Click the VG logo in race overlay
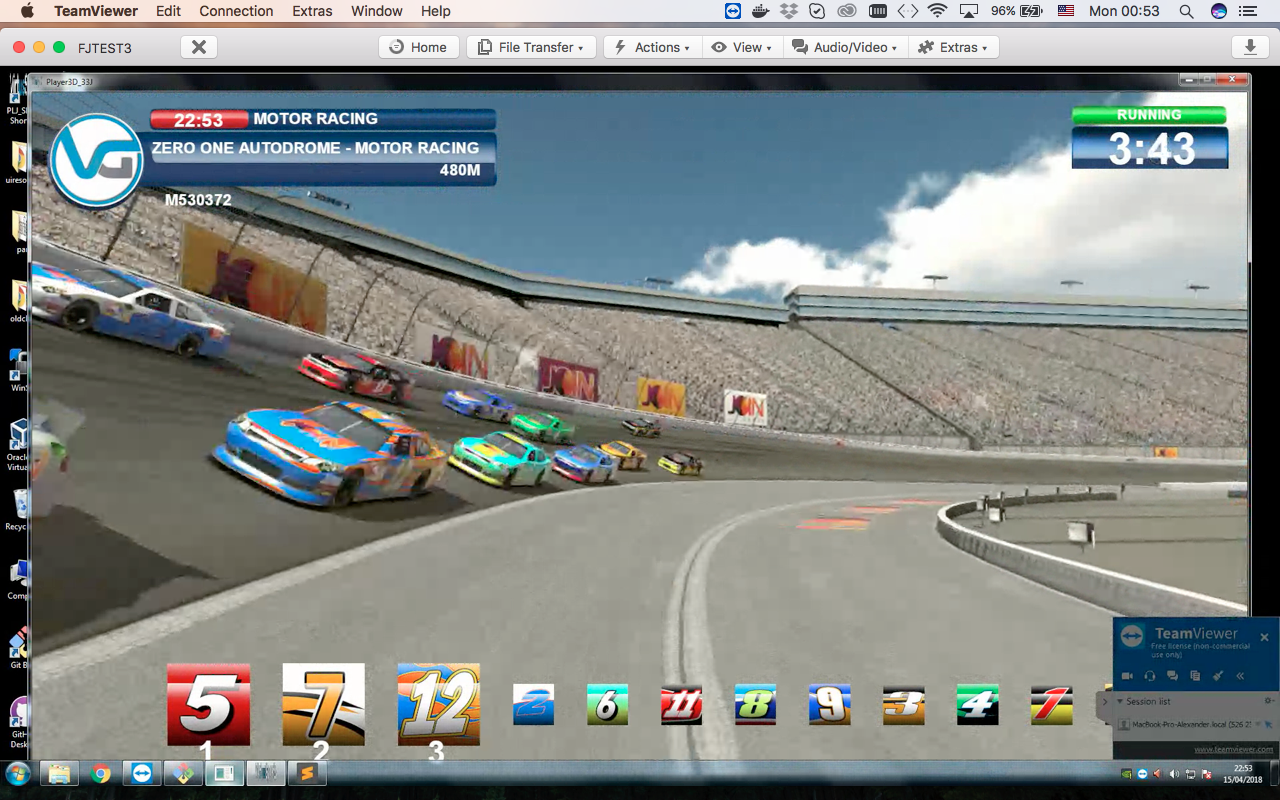Image resolution: width=1280 pixels, height=800 pixels. (96, 161)
